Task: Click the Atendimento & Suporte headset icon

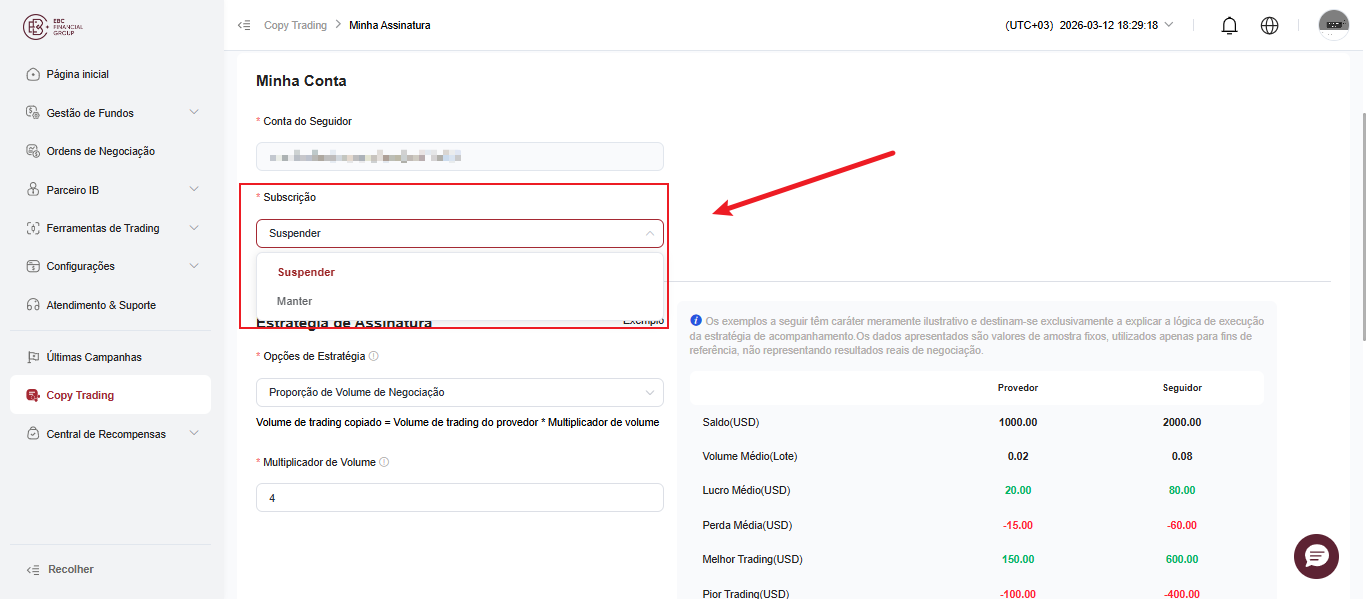Action: coord(33,305)
